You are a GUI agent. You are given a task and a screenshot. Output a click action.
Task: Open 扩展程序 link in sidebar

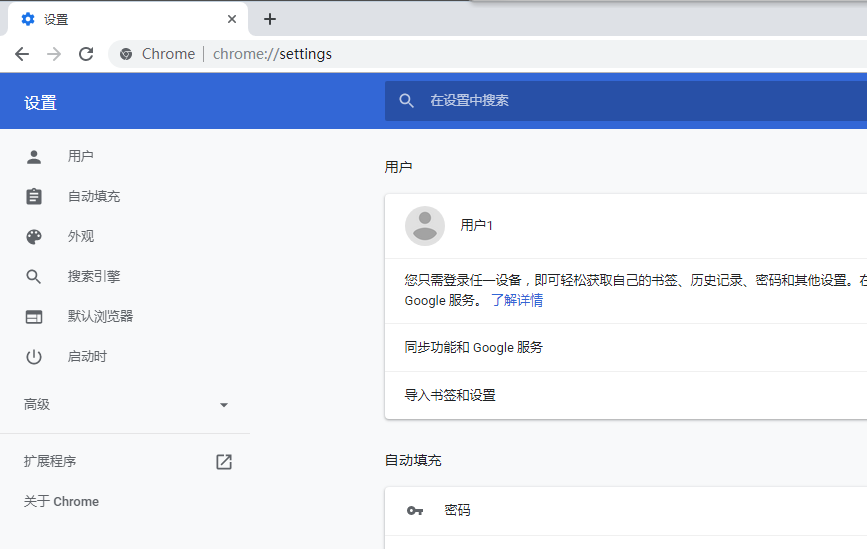[50, 462]
